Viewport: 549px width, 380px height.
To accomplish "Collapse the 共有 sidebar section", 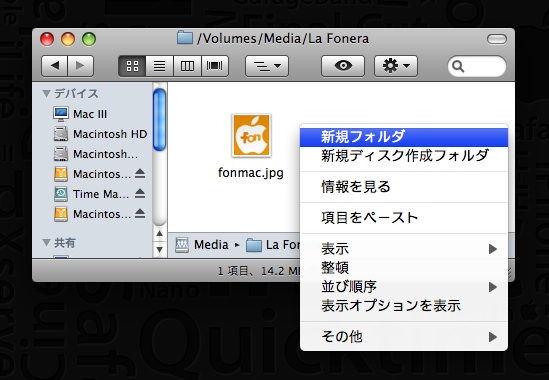I will click(46, 242).
